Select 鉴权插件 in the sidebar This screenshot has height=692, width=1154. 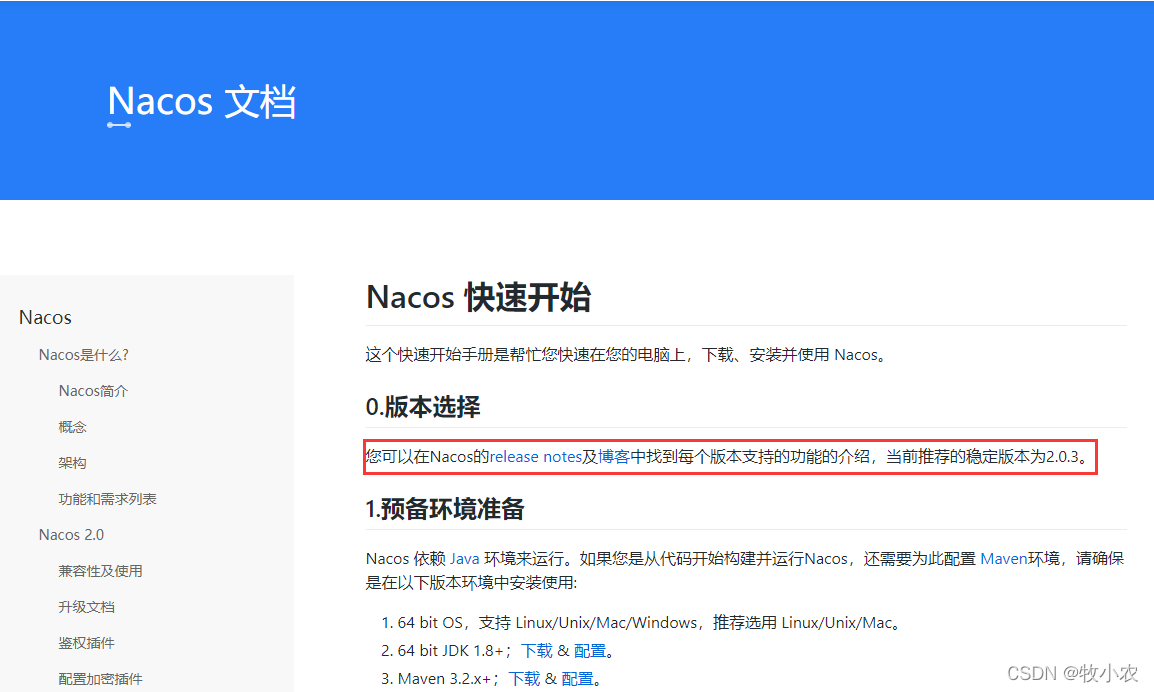[x=86, y=643]
